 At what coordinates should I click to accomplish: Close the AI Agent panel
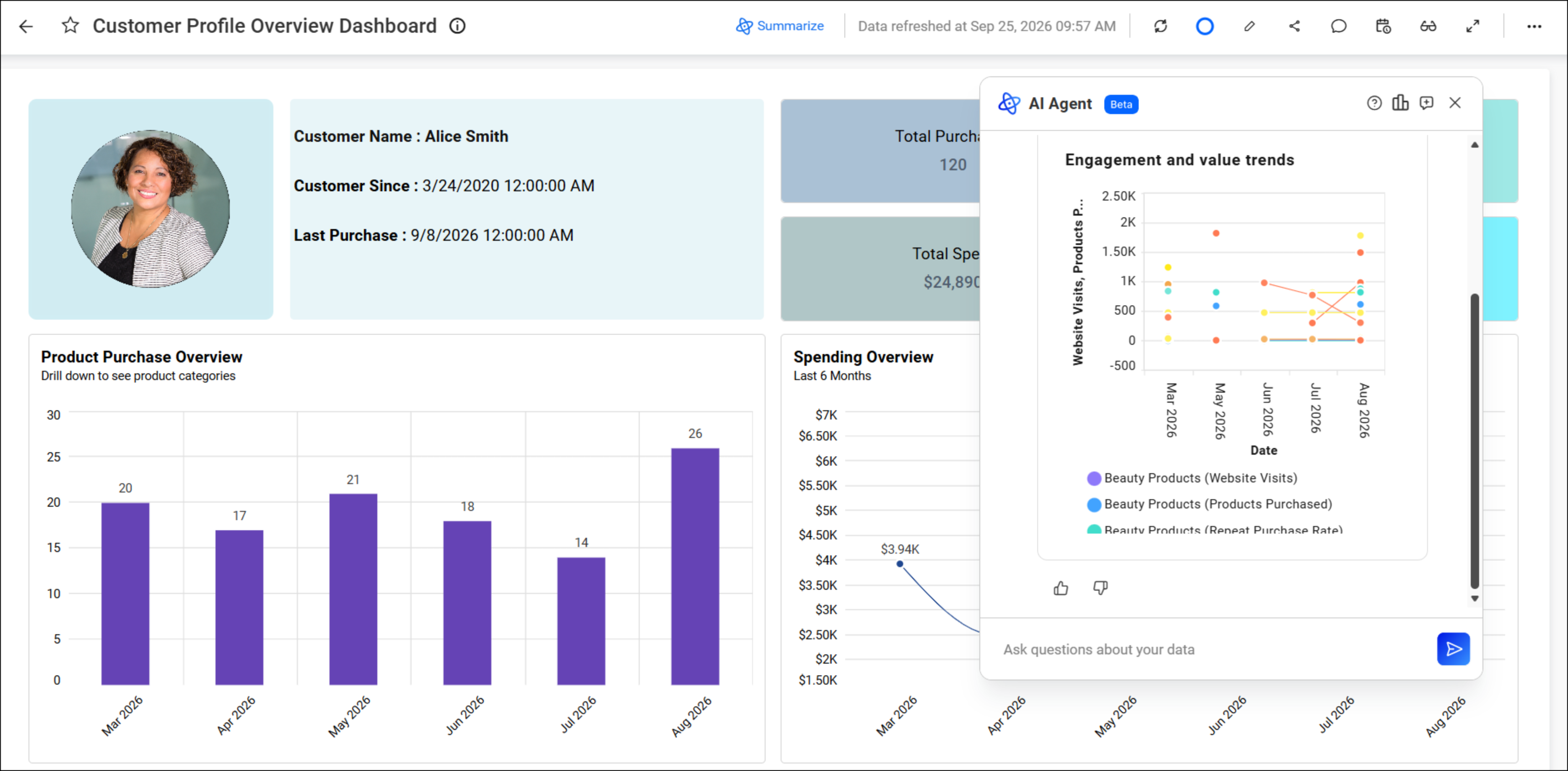pos(1455,103)
